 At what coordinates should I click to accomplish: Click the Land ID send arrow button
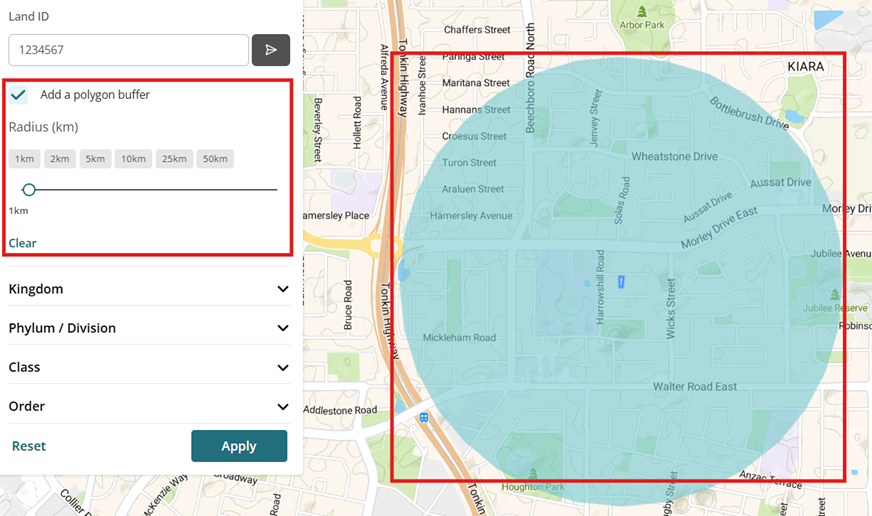coord(270,50)
